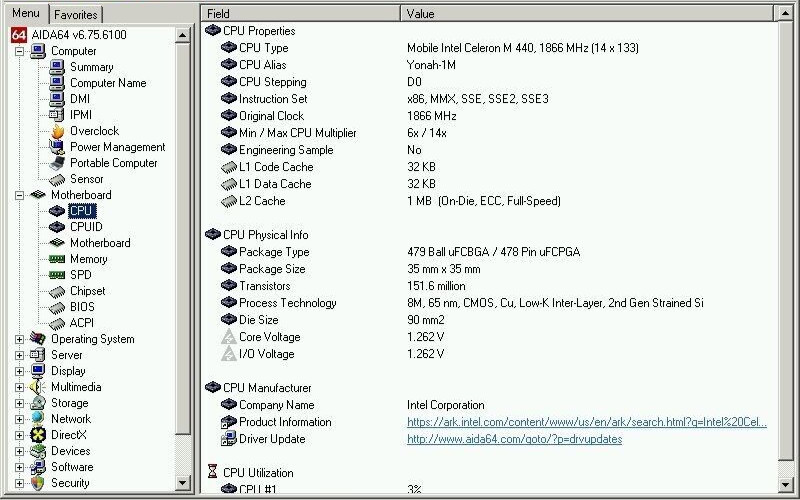This screenshot has width=800, height=500.
Task: Click the SPD memory icon
Action: 57,274
